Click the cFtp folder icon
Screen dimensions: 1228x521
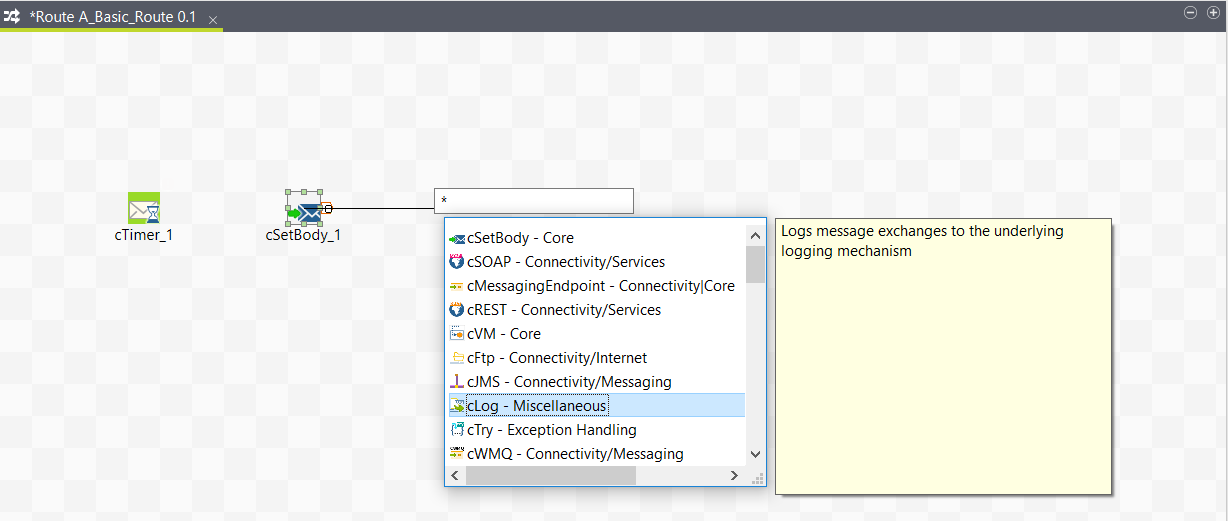point(457,358)
